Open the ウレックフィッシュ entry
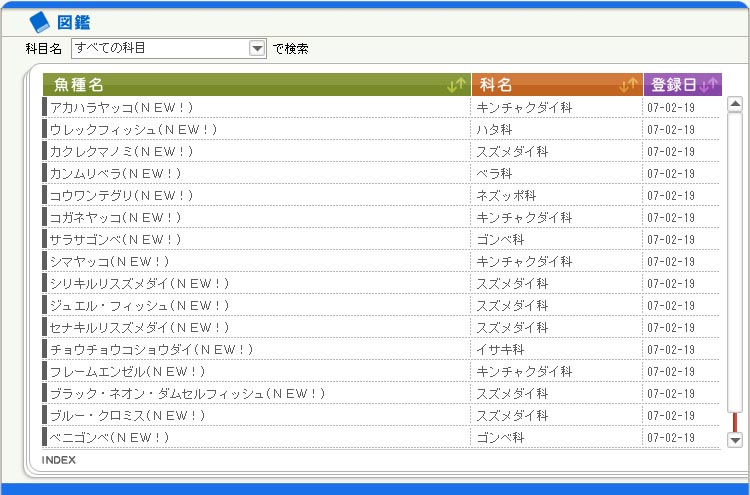The image size is (750, 495). click(x=134, y=129)
